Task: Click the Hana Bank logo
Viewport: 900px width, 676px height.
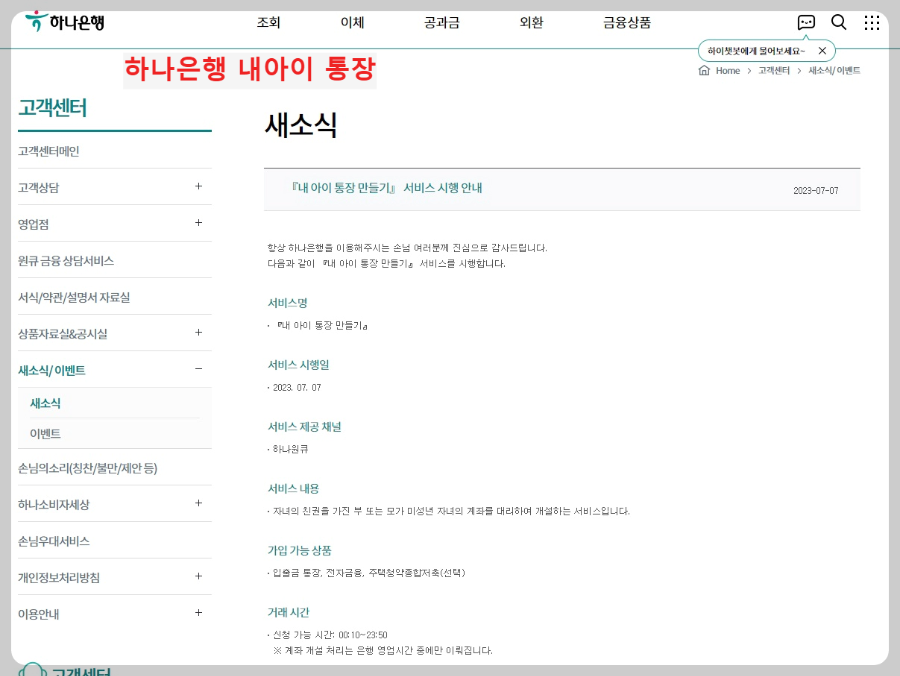Action: pos(65,22)
